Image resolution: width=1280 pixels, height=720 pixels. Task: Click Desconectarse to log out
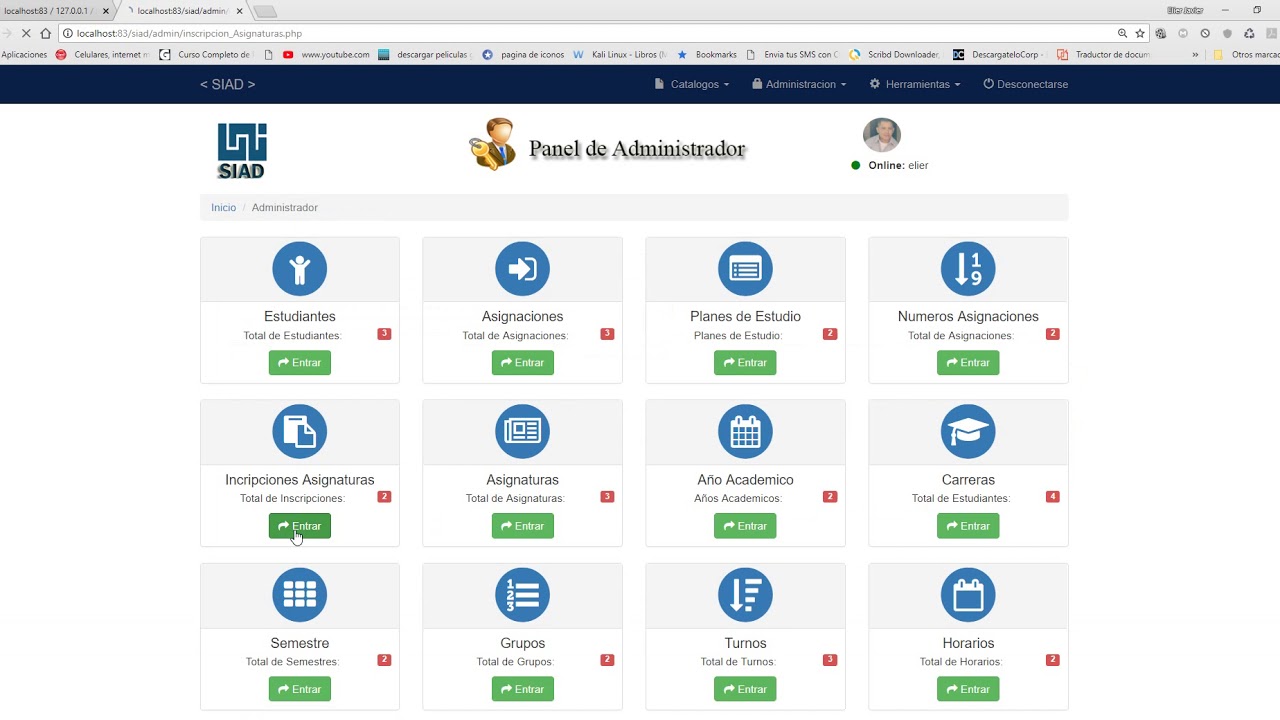(1026, 84)
